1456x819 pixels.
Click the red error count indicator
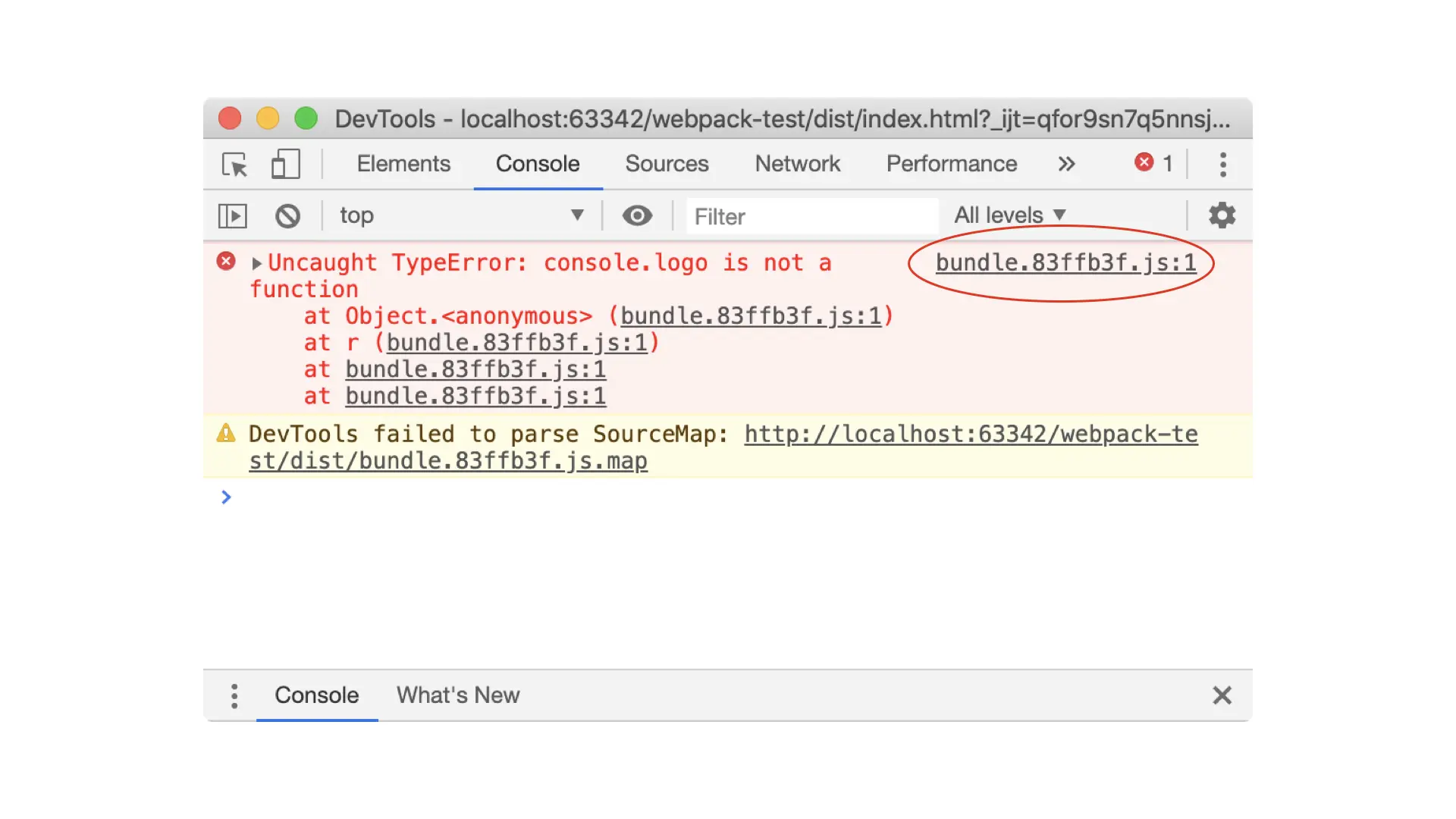pos(1153,163)
